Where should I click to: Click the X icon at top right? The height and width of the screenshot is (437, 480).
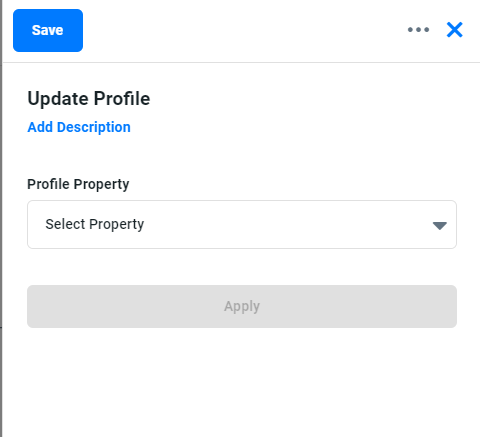coord(455,30)
